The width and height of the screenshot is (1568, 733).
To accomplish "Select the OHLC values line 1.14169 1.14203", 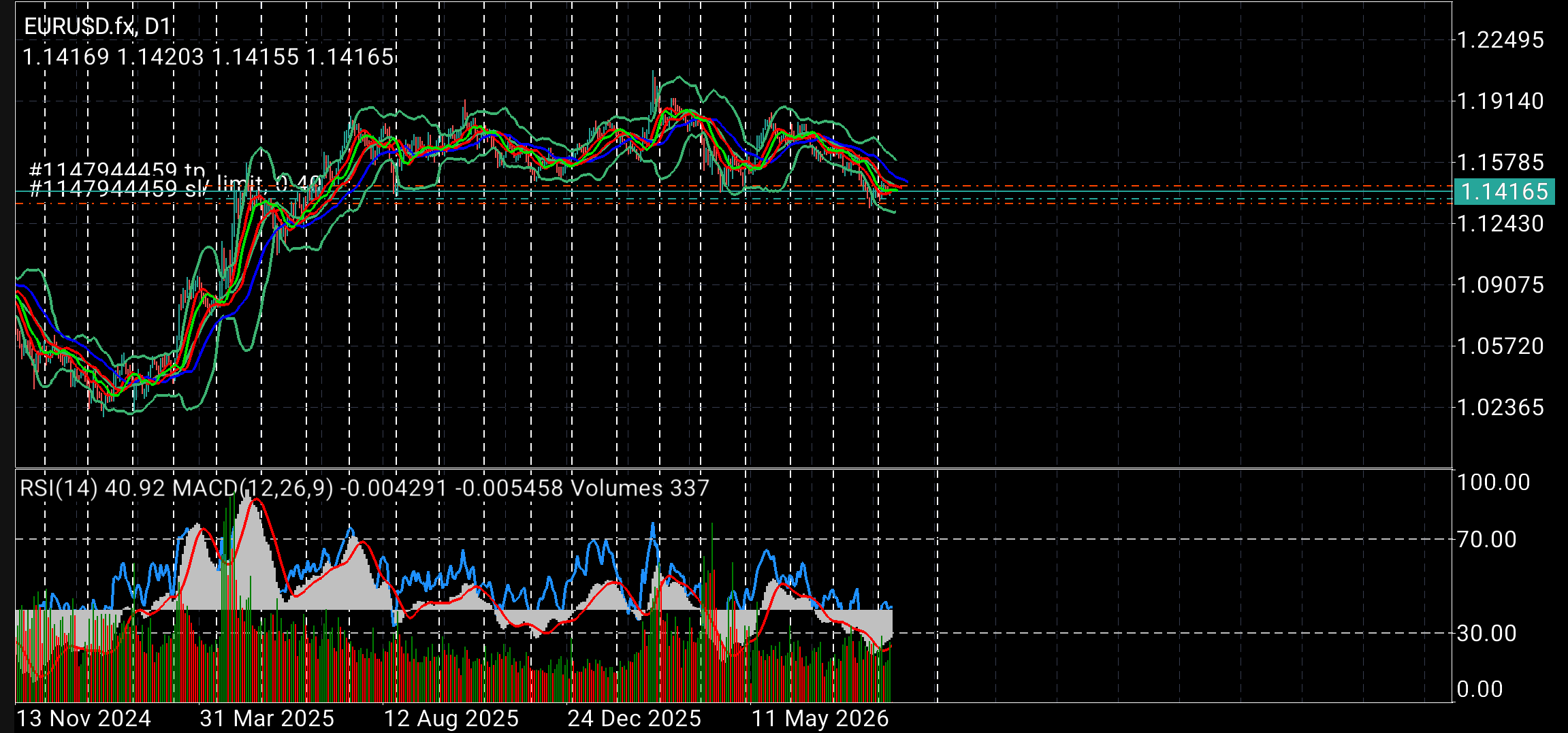I will point(208,57).
